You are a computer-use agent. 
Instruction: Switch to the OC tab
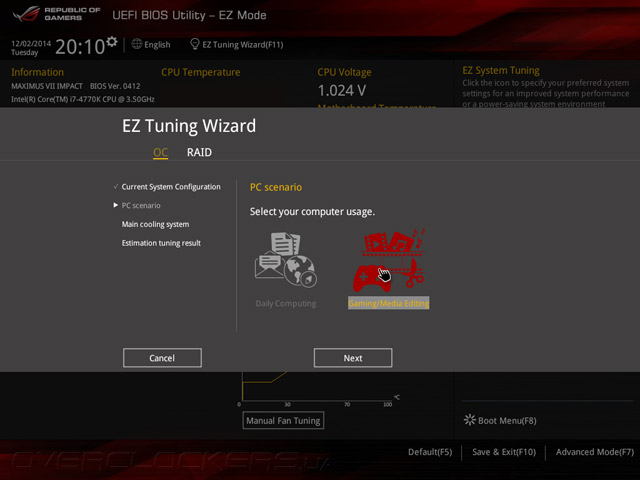(160, 153)
